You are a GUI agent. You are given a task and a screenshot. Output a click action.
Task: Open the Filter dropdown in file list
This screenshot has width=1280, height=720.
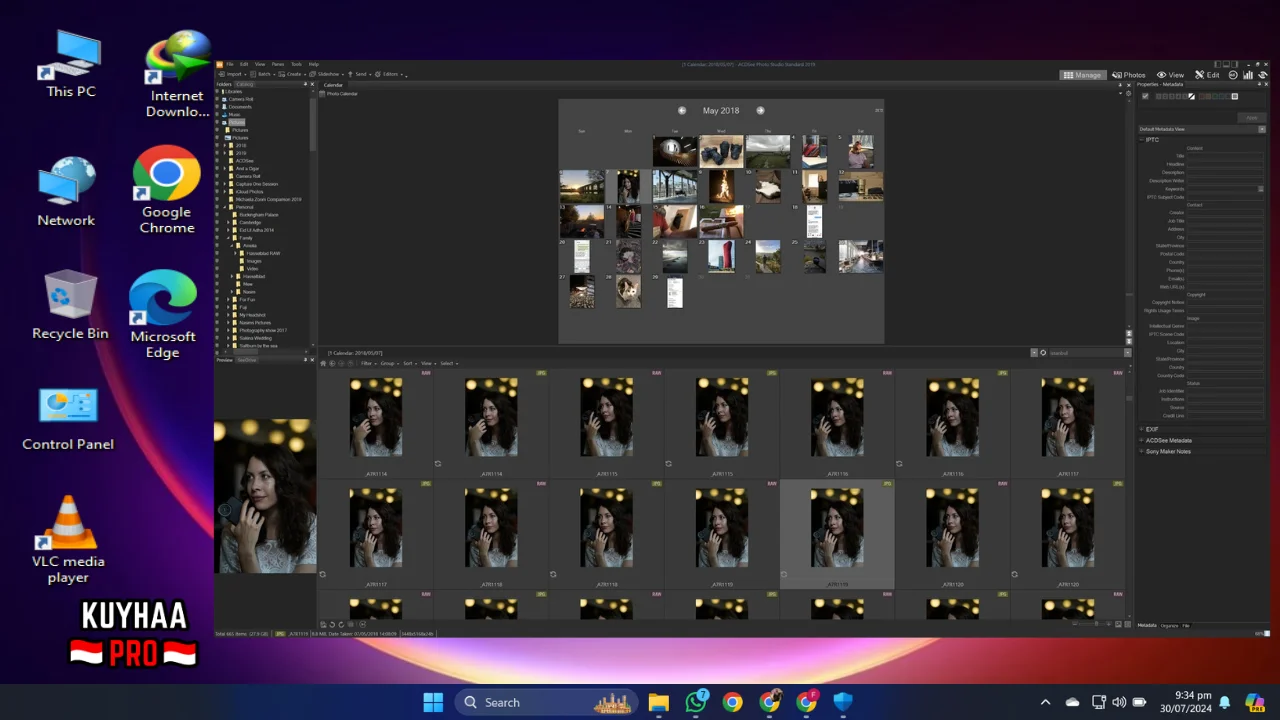[x=368, y=363]
